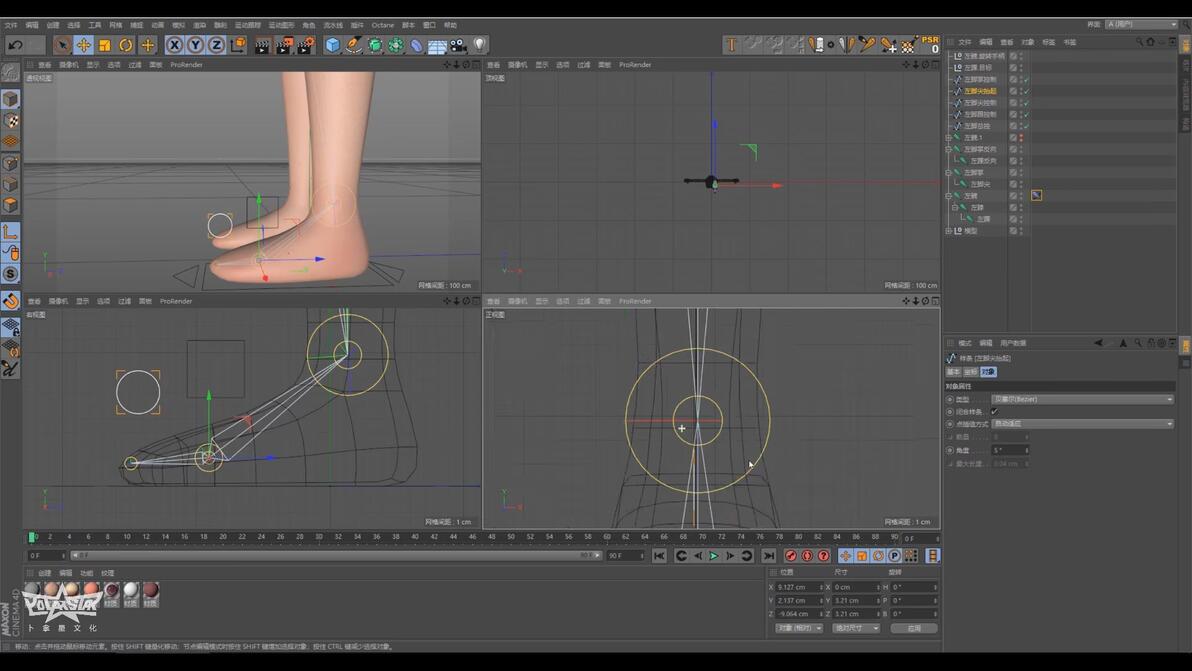Click the Undo arrow icon
The width and height of the screenshot is (1192, 671).
(x=15, y=45)
